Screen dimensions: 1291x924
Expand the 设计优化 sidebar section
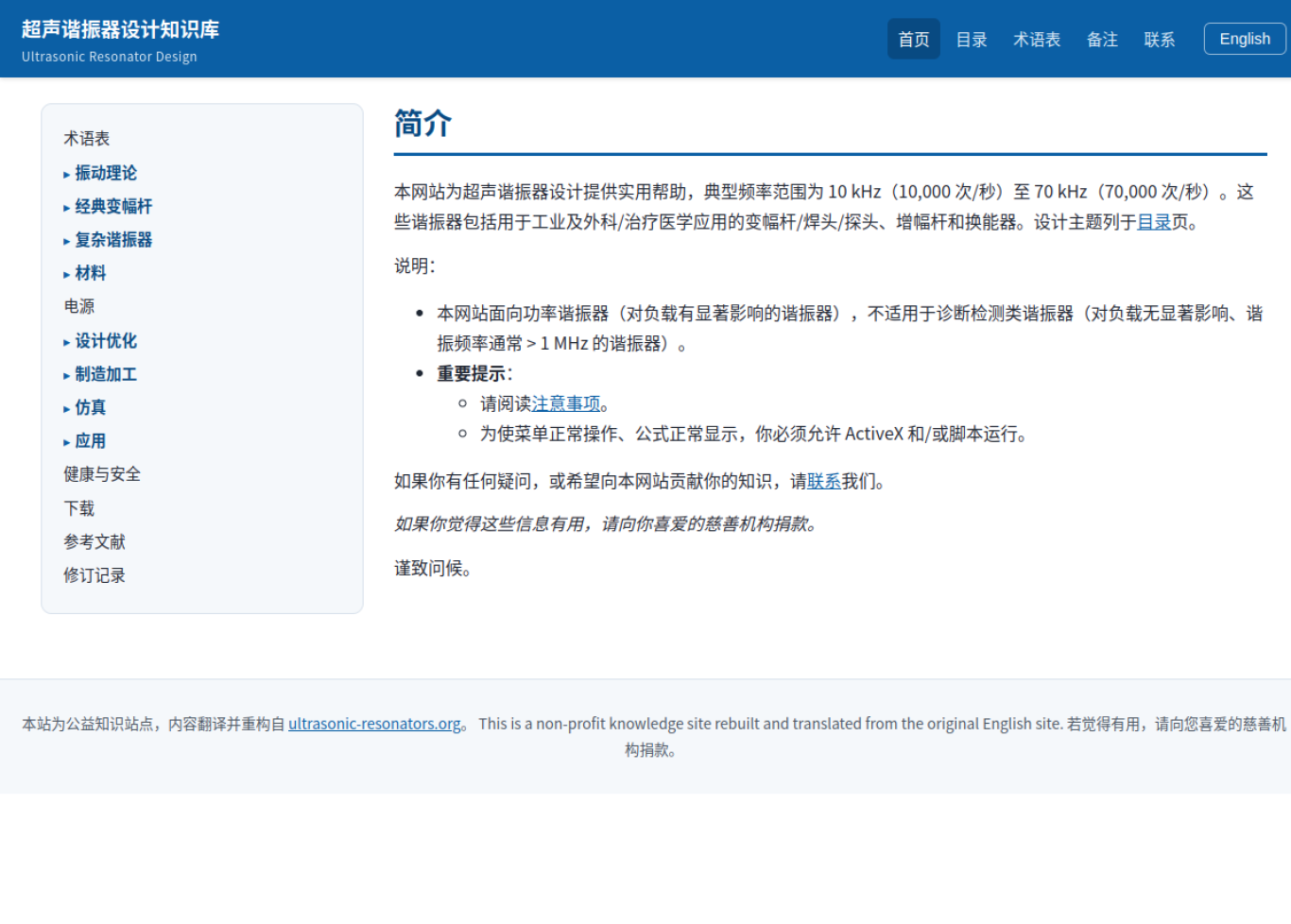[x=100, y=341]
